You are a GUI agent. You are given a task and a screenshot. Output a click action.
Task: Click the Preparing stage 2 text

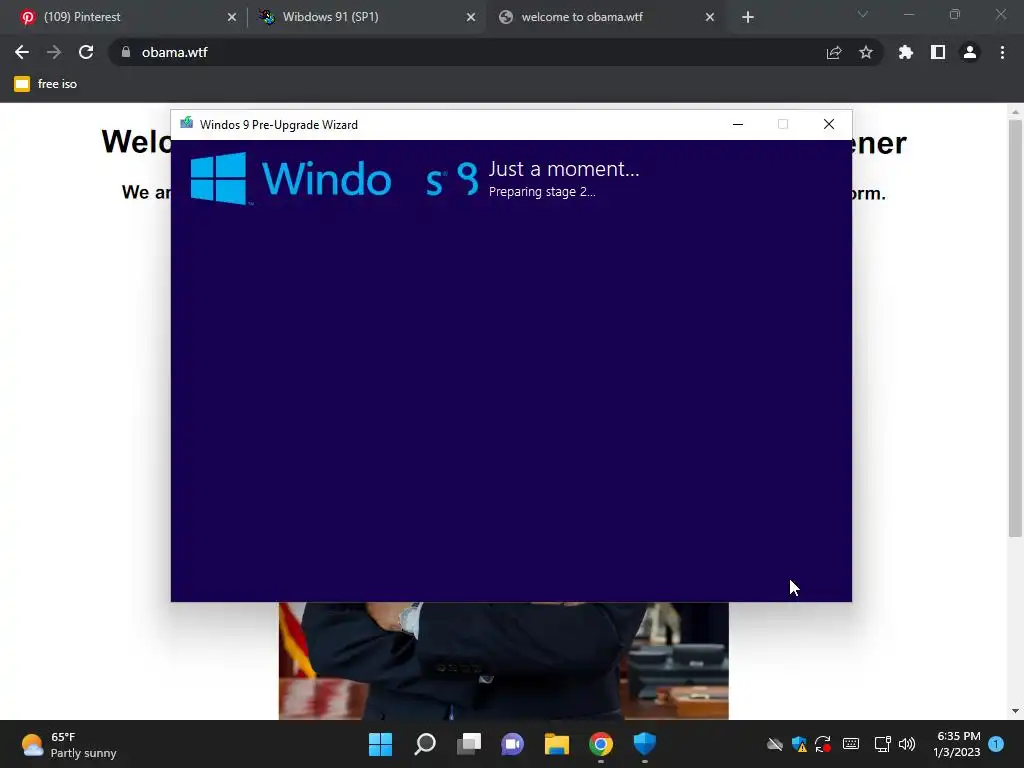tap(542, 192)
